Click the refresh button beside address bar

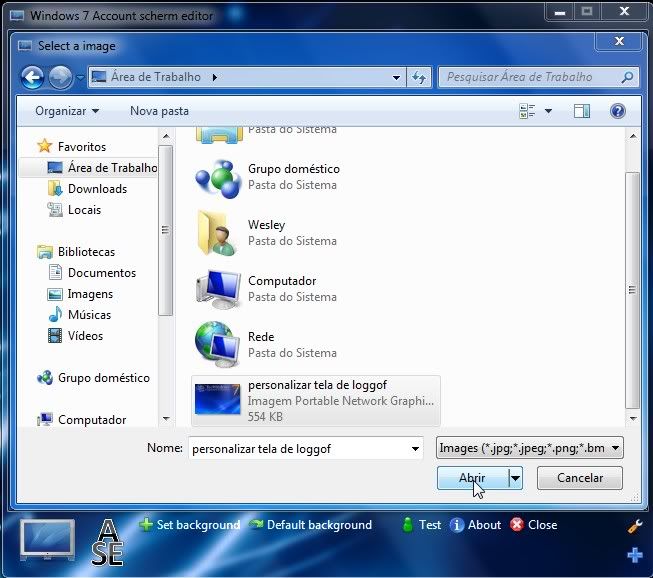click(x=419, y=77)
